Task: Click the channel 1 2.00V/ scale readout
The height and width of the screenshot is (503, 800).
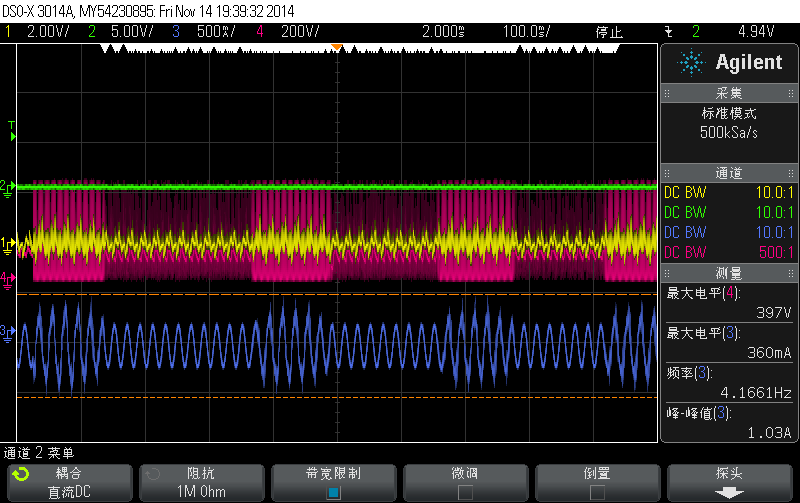Action: 46,31
